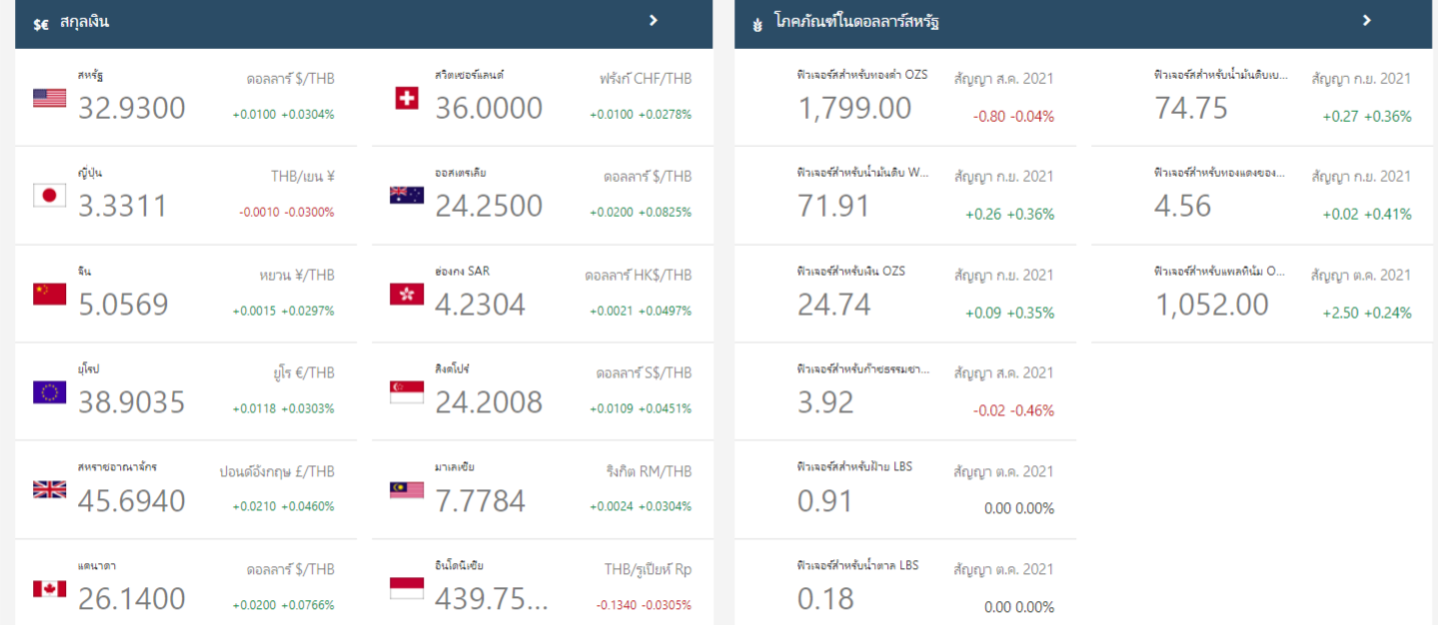Click the yen change -0.0010 -0.0300%
Viewport: 1438px width, 625px height.
pyautogui.click(x=286, y=212)
